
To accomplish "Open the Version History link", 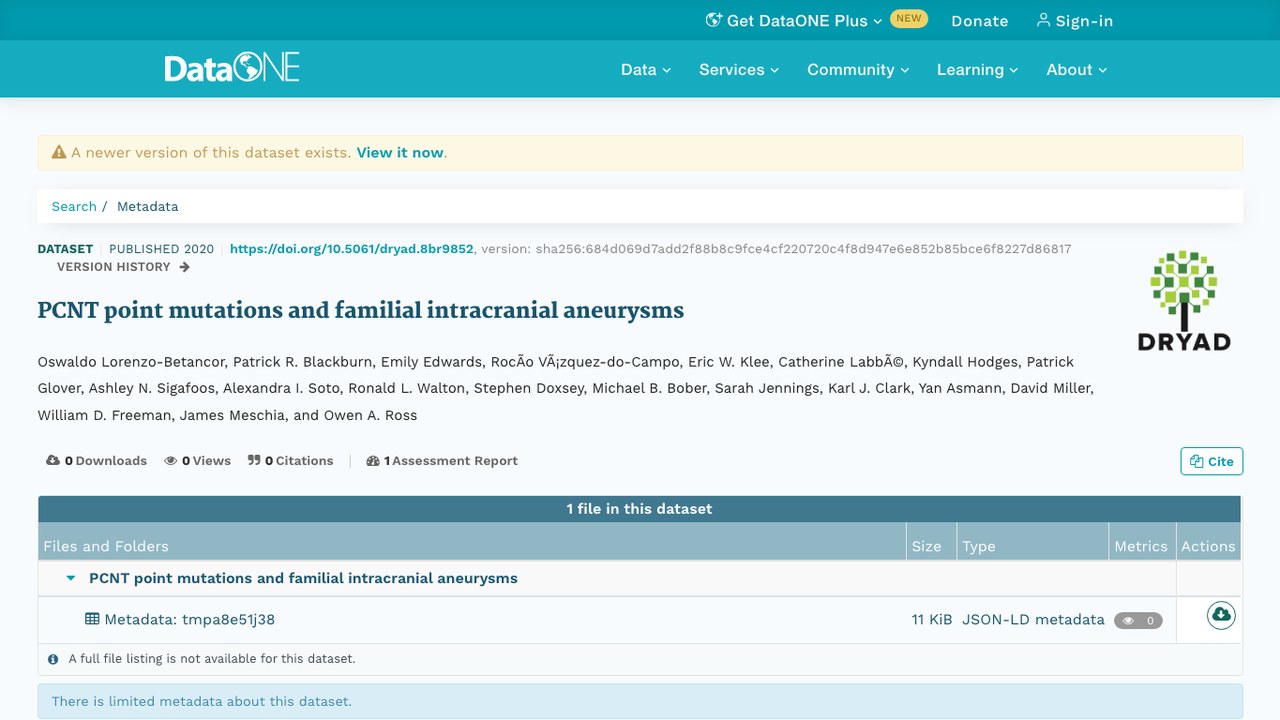I will (x=123, y=267).
